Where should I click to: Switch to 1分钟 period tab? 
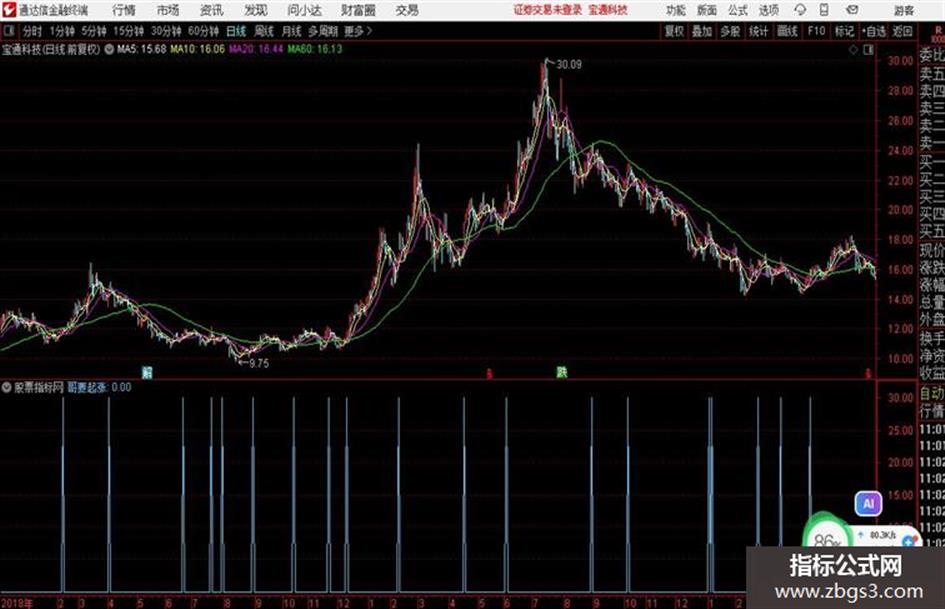click(62, 31)
